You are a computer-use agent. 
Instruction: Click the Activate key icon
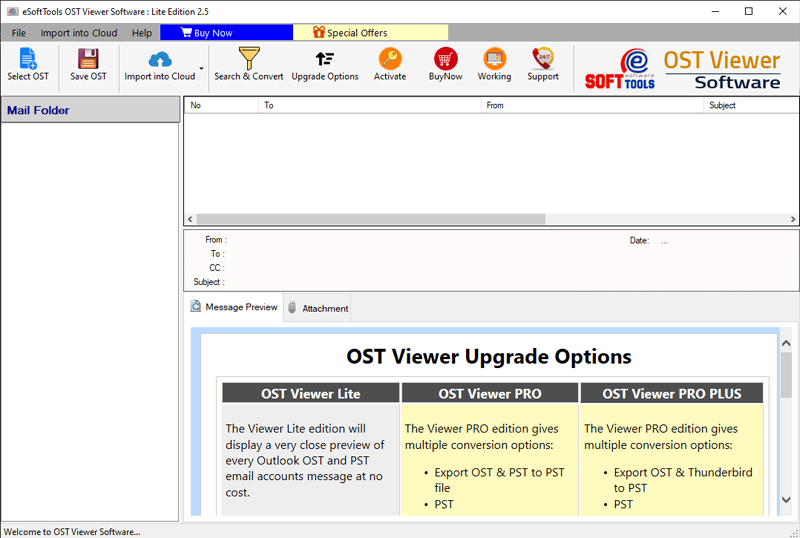coord(390,59)
